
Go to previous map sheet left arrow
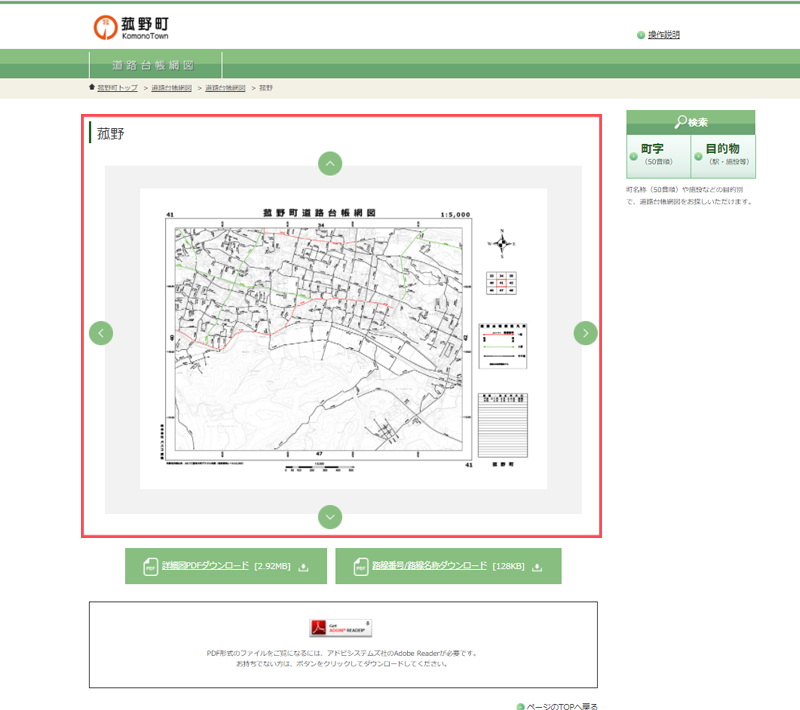pos(101,333)
